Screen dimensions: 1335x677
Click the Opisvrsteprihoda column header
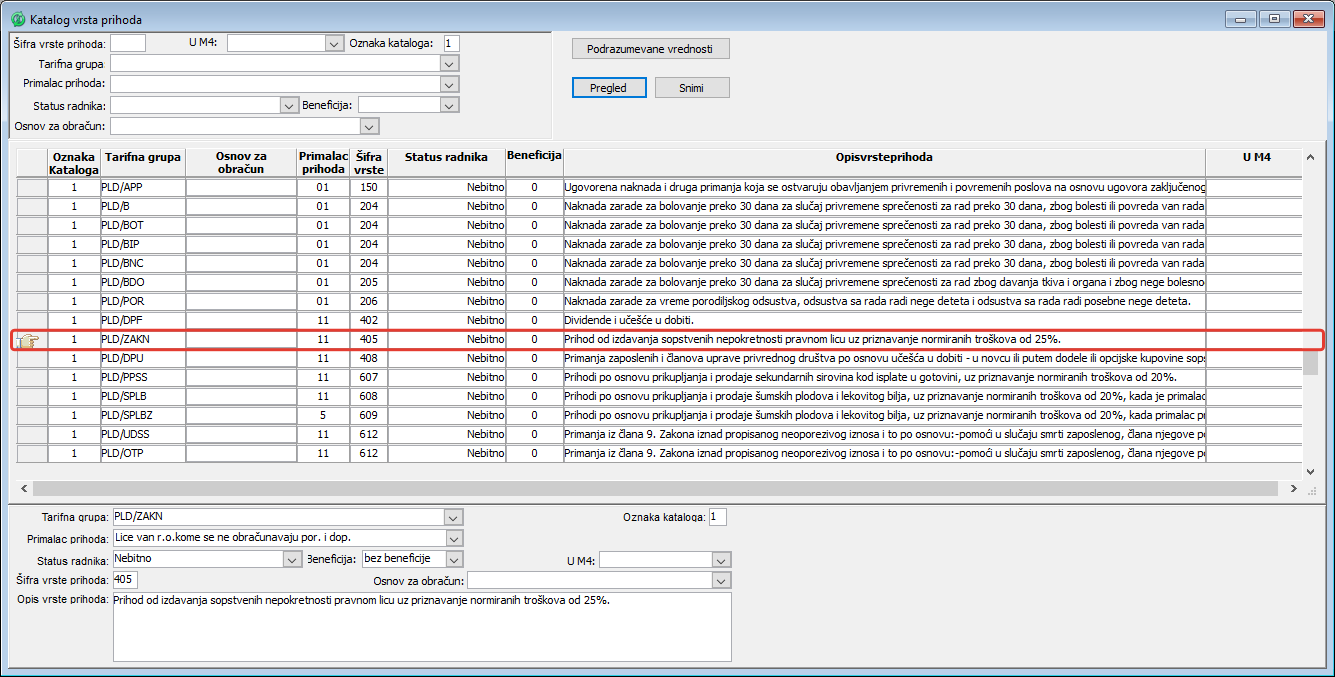click(884, 157)
